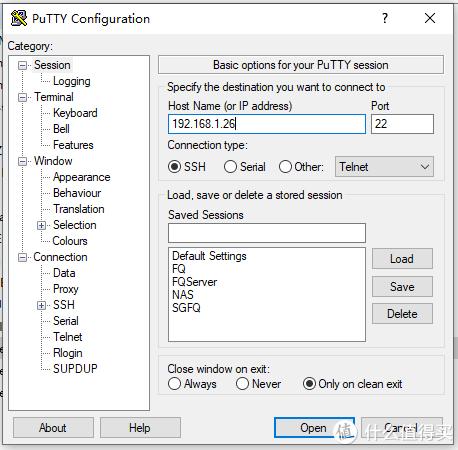Choose Only on clean exit option
458x450 pixels.
(x=309, y=384)
